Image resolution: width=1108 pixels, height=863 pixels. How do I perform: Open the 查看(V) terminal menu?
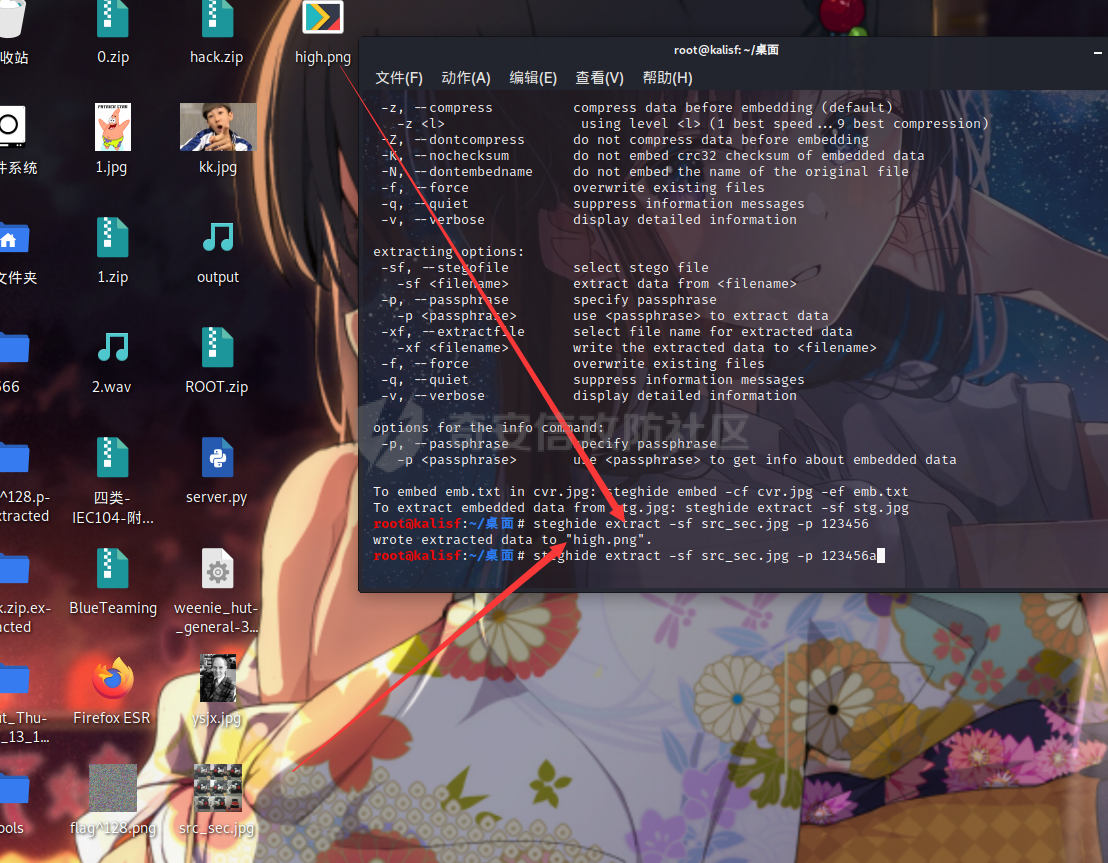tap(599, 78)
